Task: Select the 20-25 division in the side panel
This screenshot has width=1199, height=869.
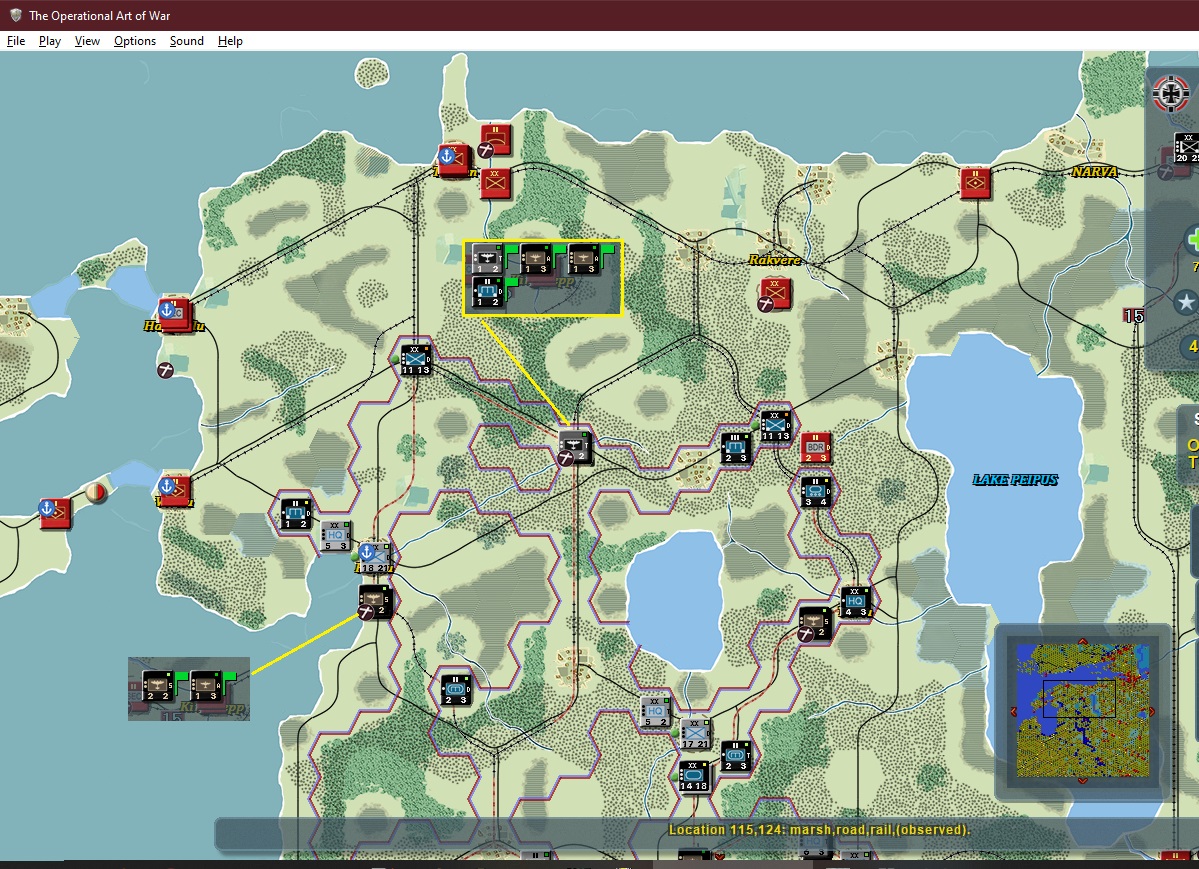Action: (x=1186, y=148)
